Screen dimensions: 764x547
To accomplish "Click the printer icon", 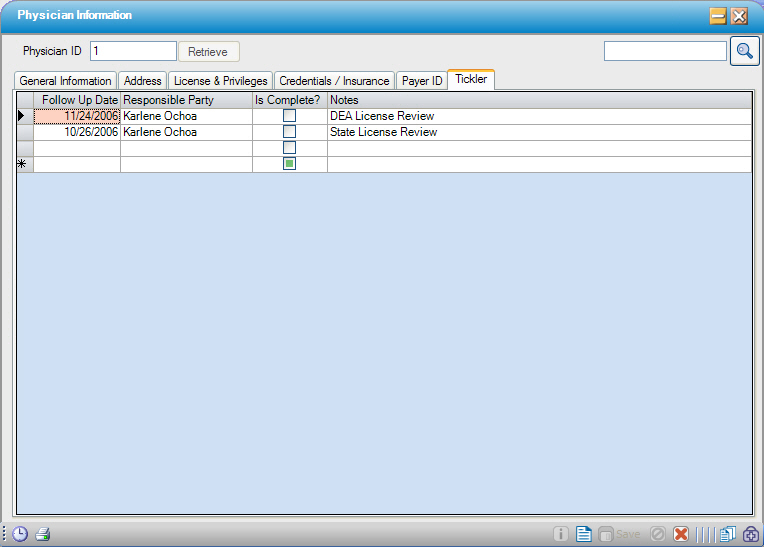I will pyautogui.click(x=43, y=534).
